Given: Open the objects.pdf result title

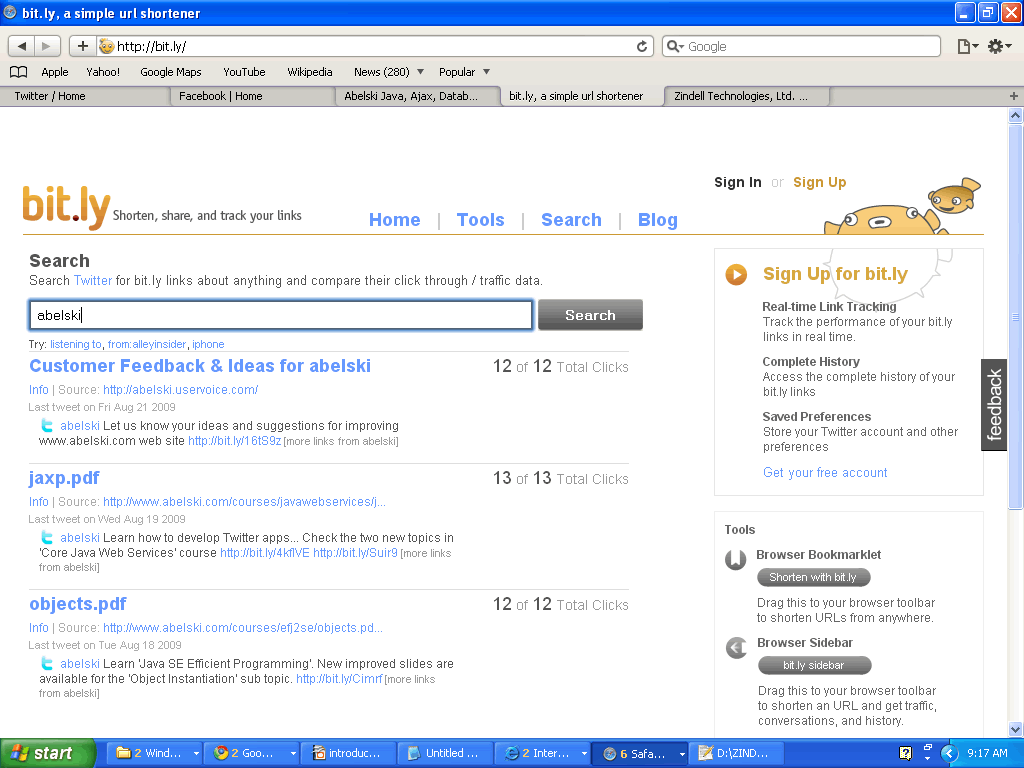Looking at the screenshot, I should [x=78, y=604].
